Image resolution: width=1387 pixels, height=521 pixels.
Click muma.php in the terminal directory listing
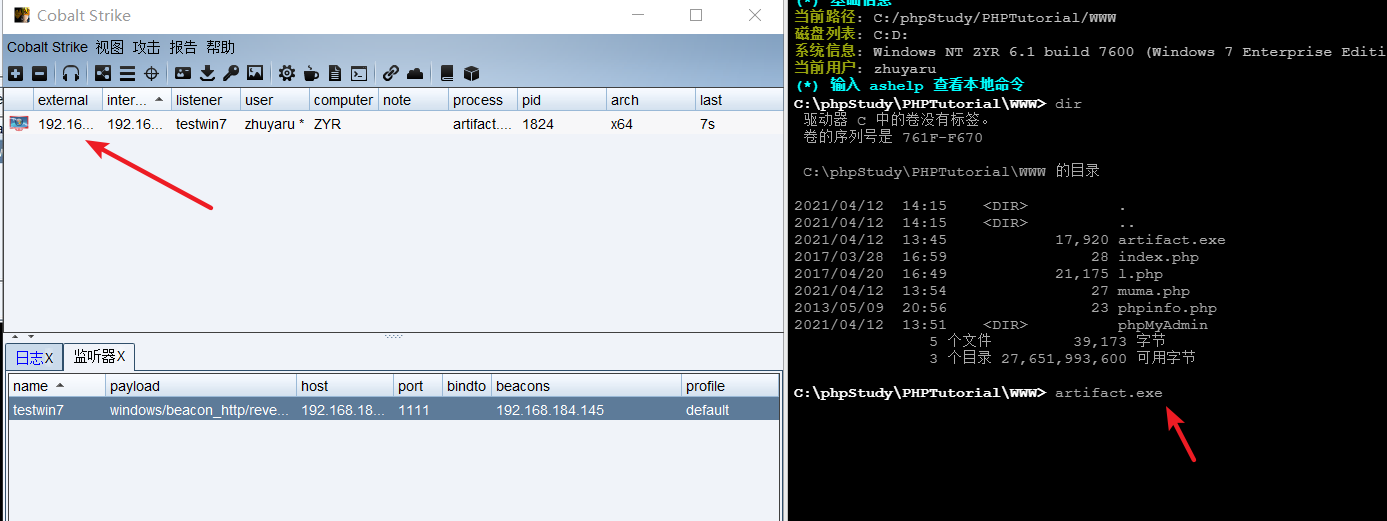click(1154, 291)
